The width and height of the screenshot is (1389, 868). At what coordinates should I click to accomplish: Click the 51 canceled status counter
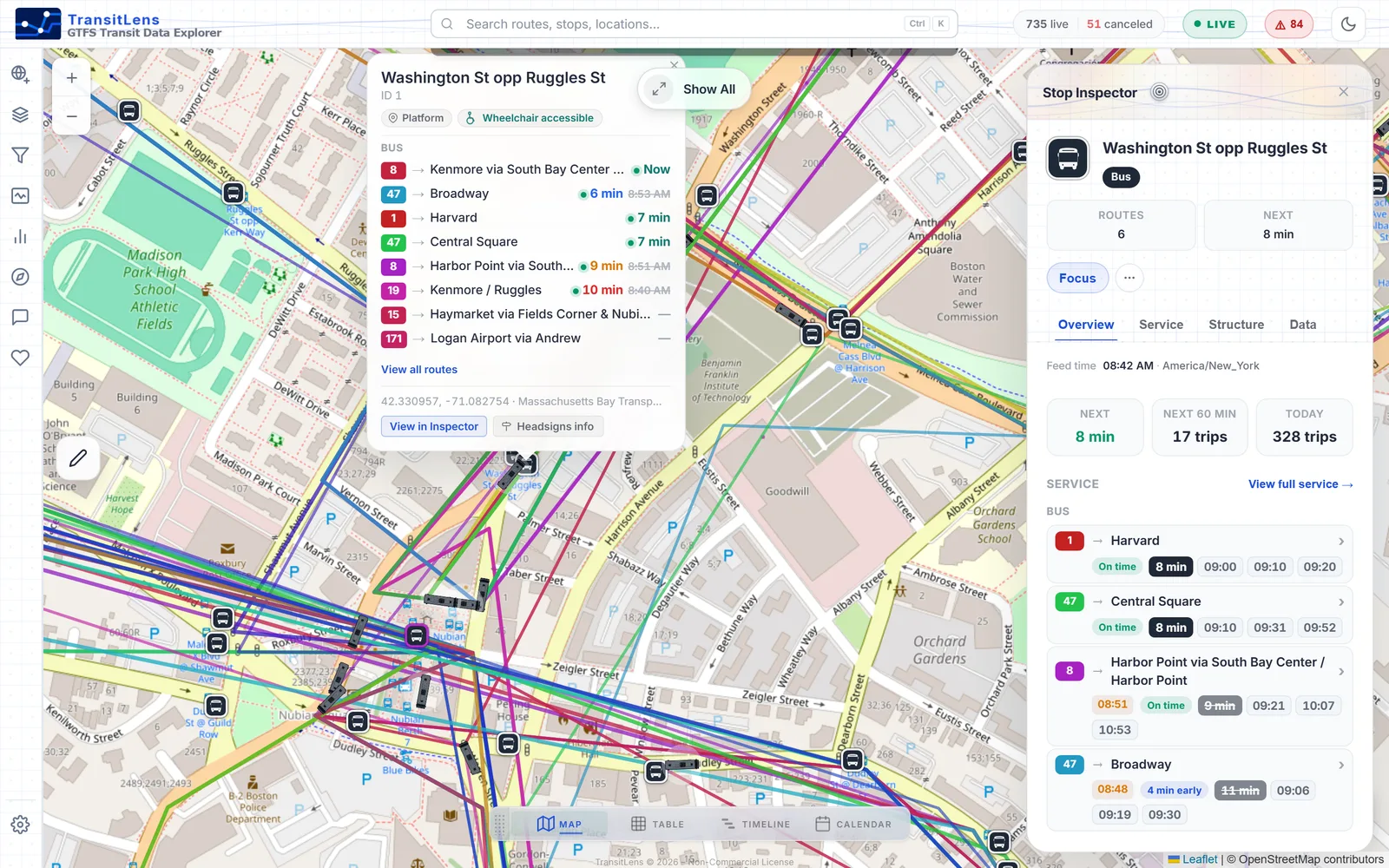[1120, 24]
